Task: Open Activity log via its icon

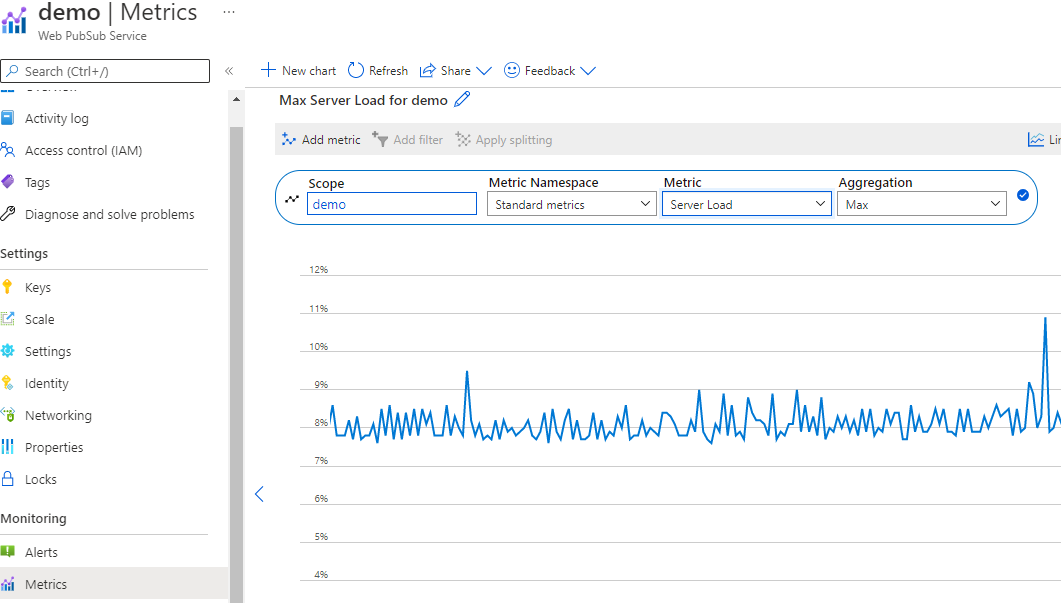Action: click(x=14, y=118)
